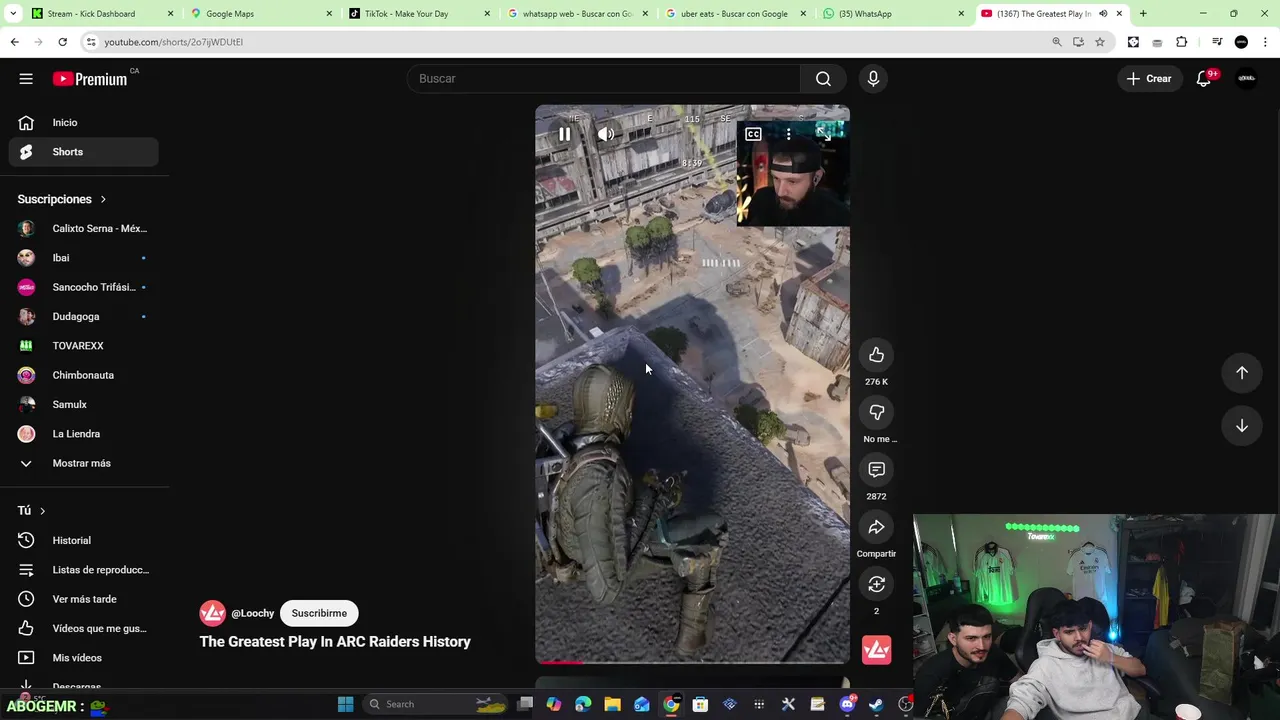Open La Liendra subscription channel

pos(84,434)
